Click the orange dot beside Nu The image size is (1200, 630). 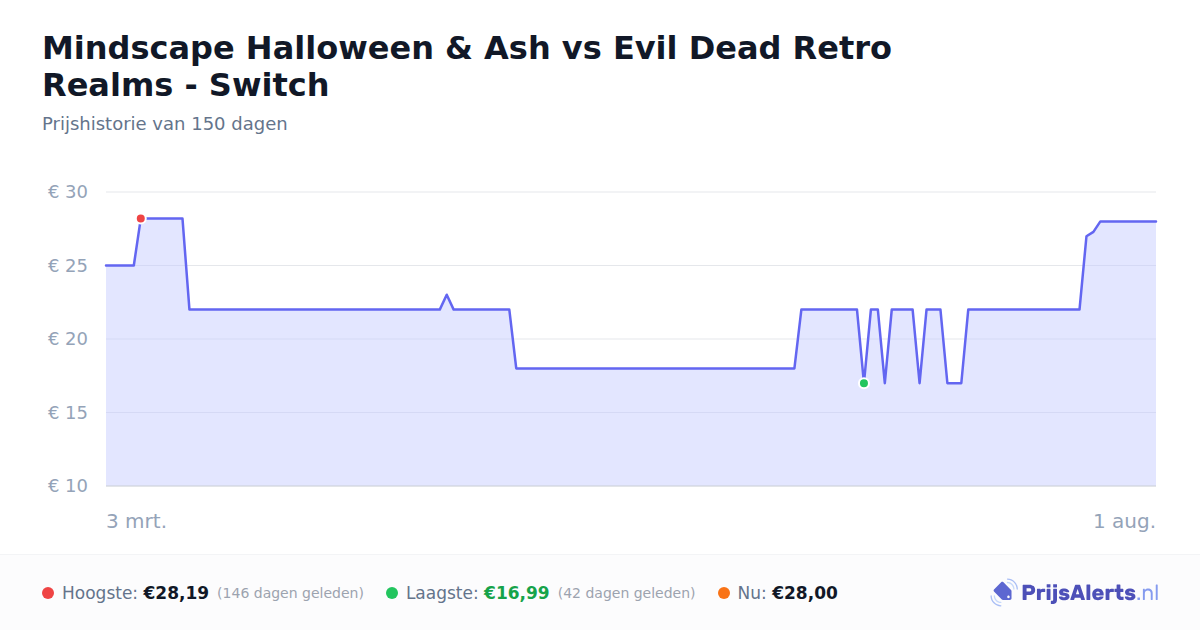724,593
